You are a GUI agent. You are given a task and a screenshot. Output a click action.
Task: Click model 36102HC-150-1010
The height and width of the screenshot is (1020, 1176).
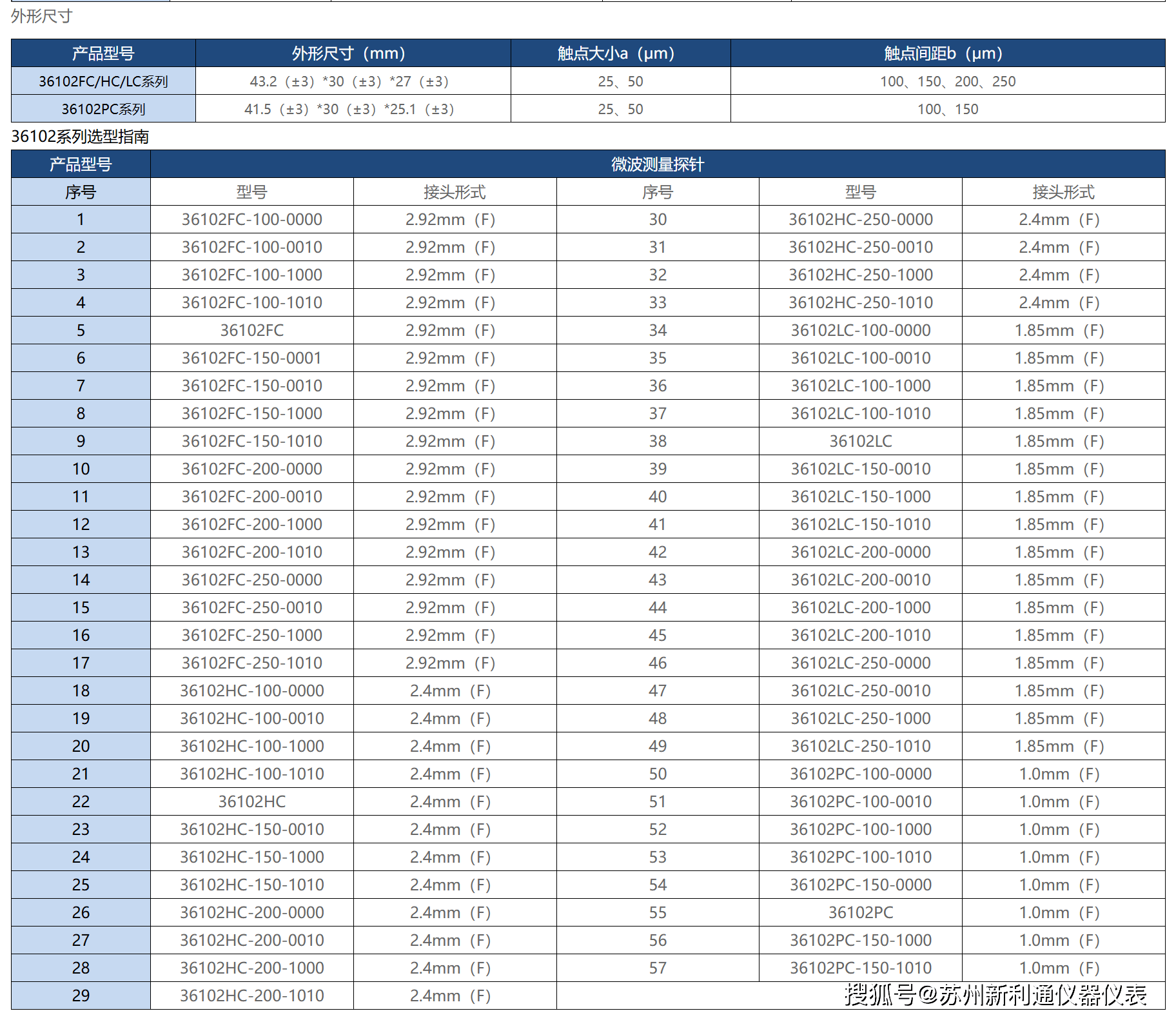click(x=251, y=885)
